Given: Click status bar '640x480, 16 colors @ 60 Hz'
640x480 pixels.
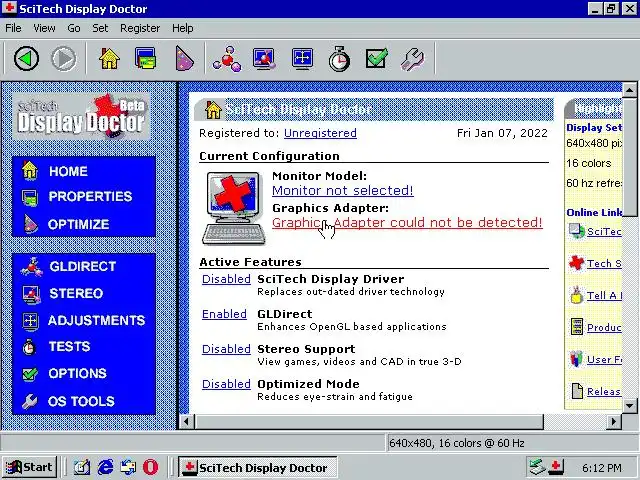Looking at the screenshot, I should coord(457,443).
